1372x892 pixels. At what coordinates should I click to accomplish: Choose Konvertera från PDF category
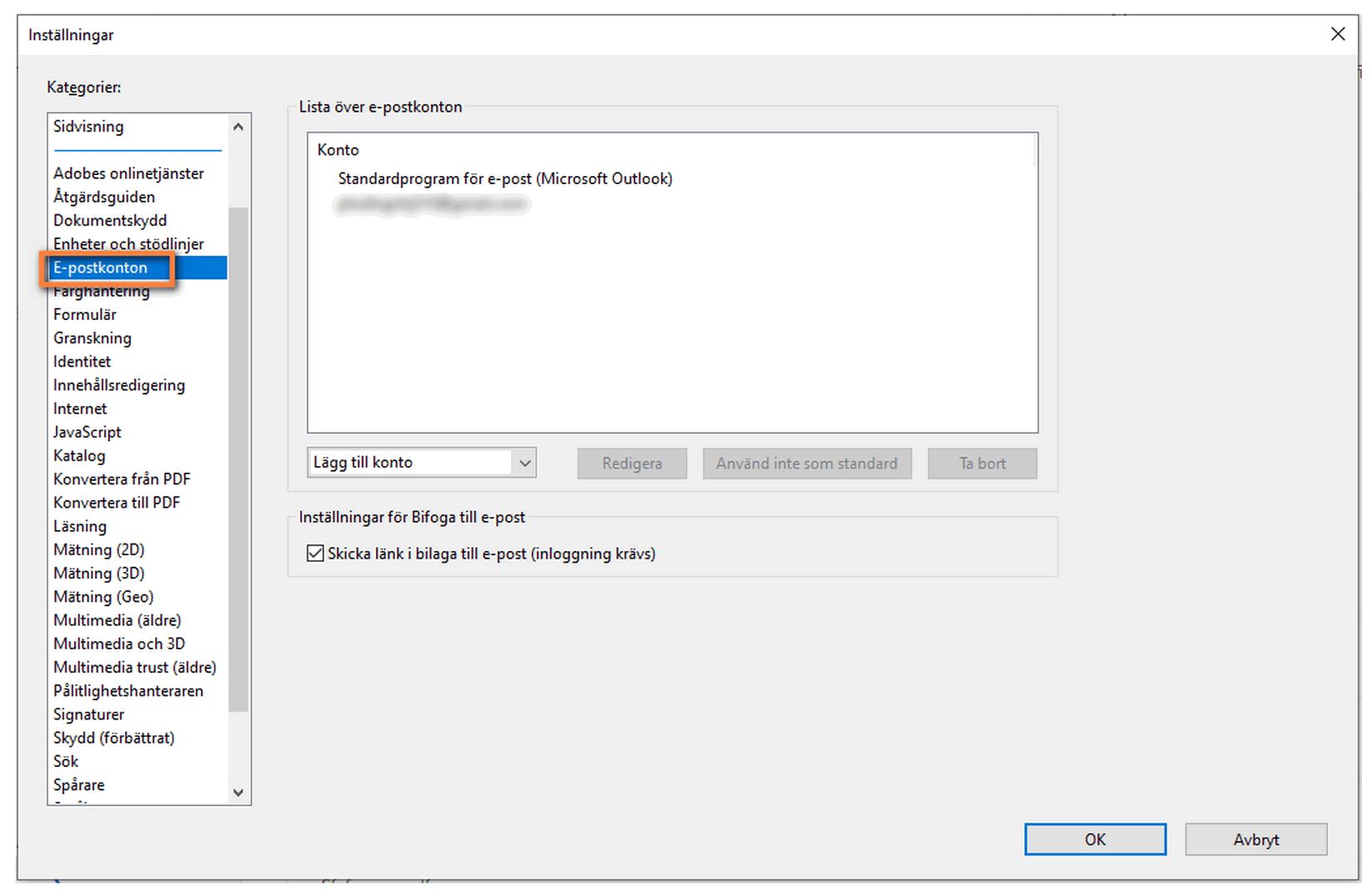(122, 479)
